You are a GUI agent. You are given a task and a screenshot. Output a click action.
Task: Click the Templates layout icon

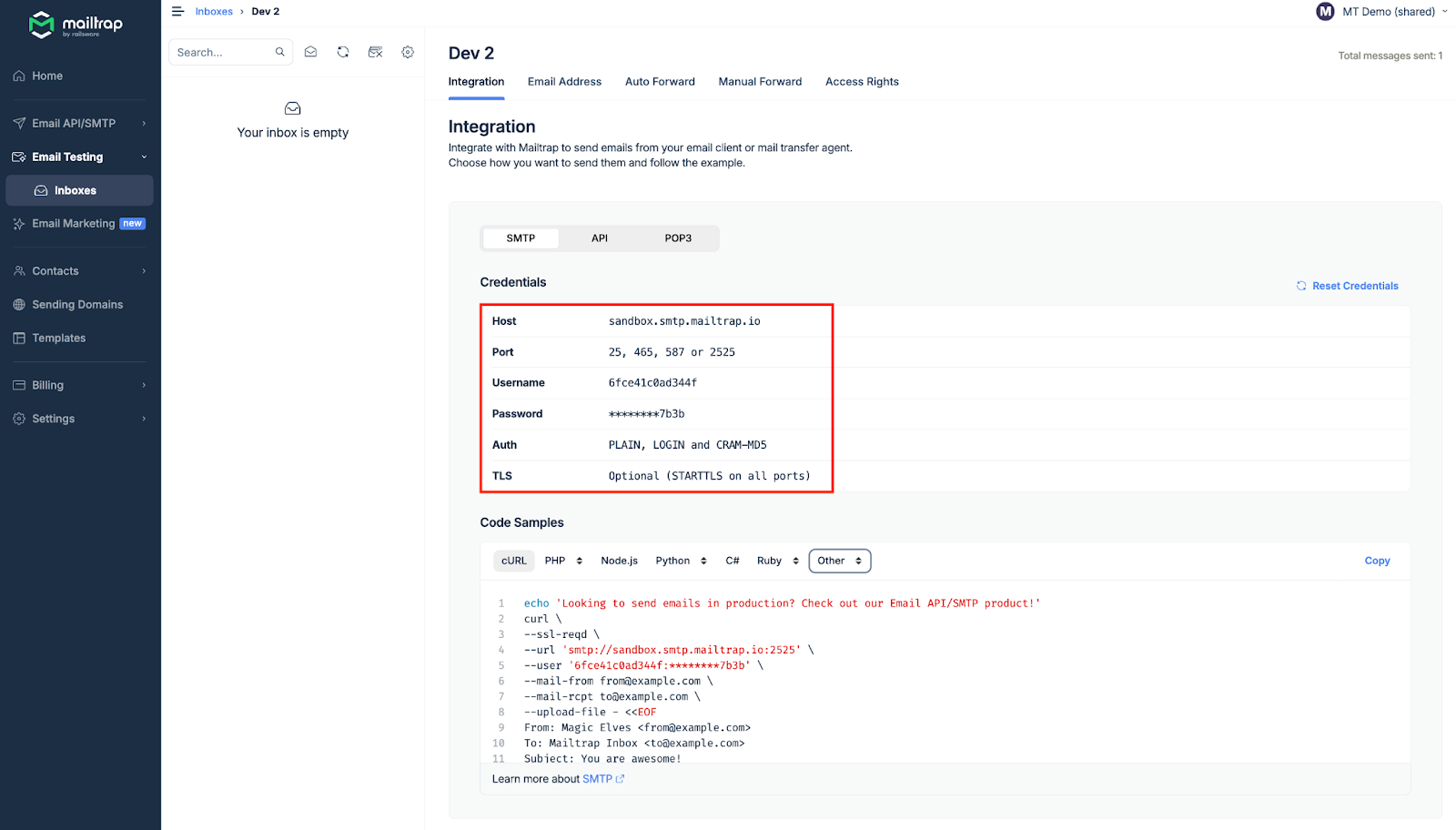pos(19,338)
